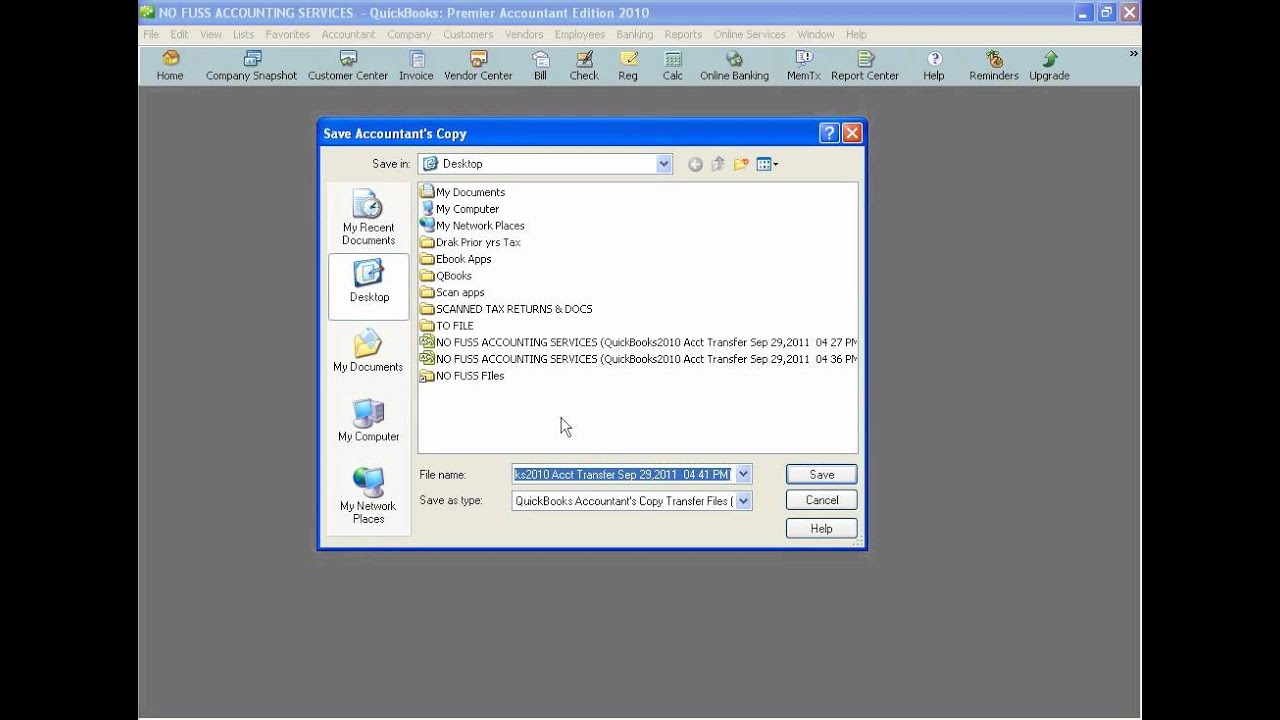1280x720 pixels.
Task: Click the Check toolbar icon
Action: 584,66
